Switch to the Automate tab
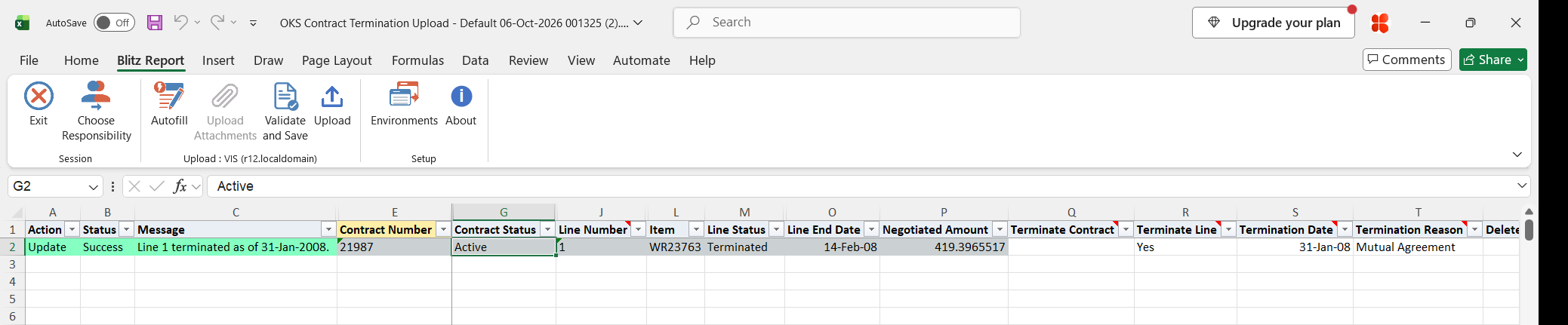This screenshot has width=1568, height=325. (642, 60)
